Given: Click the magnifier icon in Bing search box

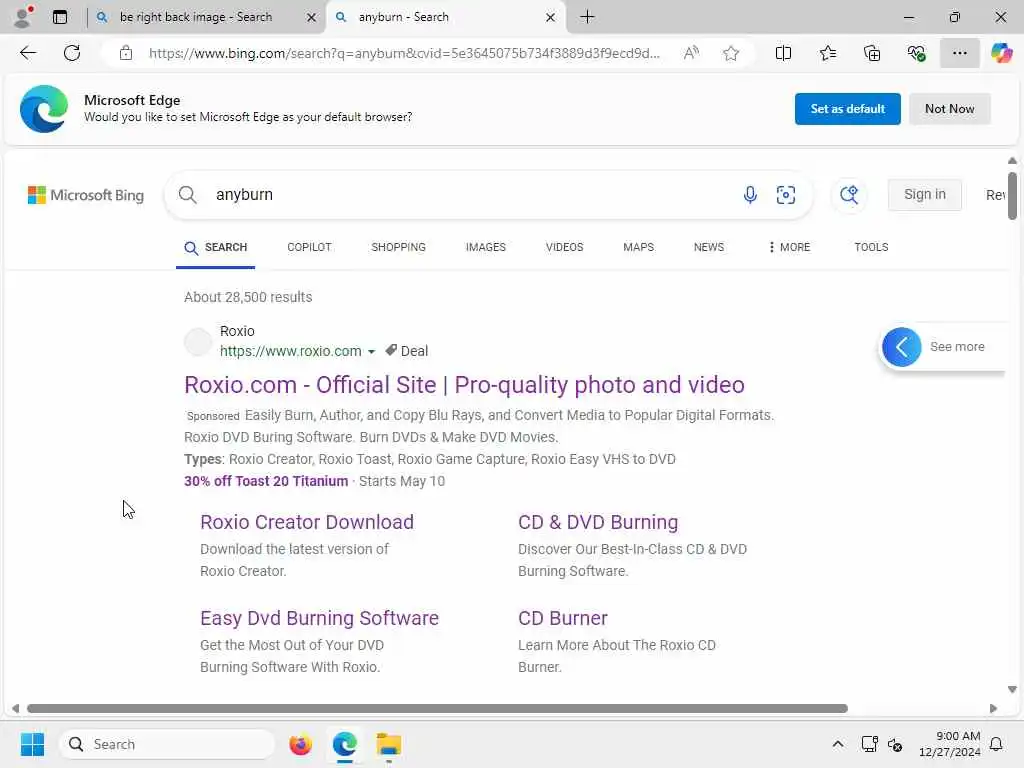Looking at the screenshot, I should pos(187,195).
